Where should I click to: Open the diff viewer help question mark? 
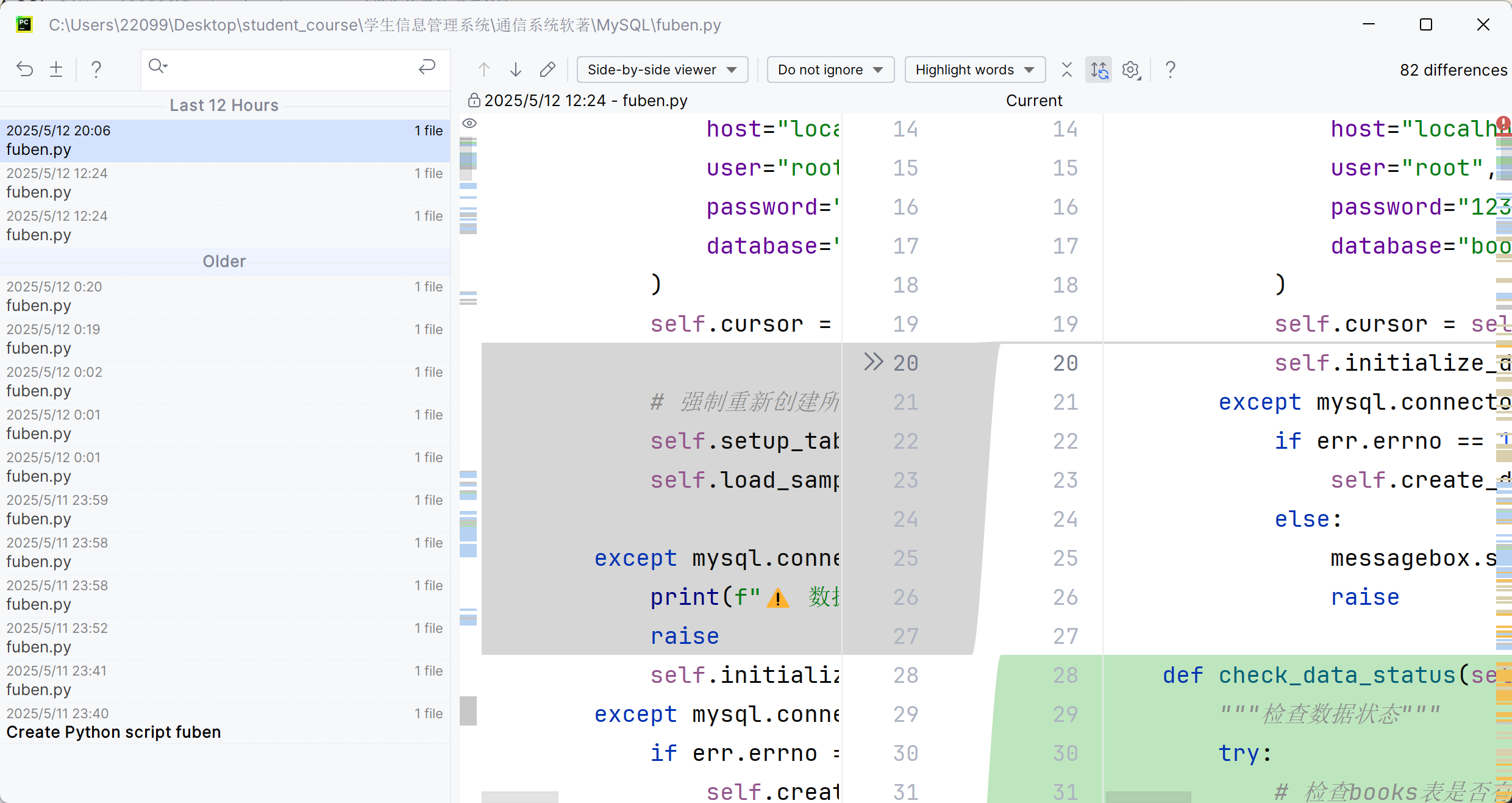click(x=1170, y=70)
